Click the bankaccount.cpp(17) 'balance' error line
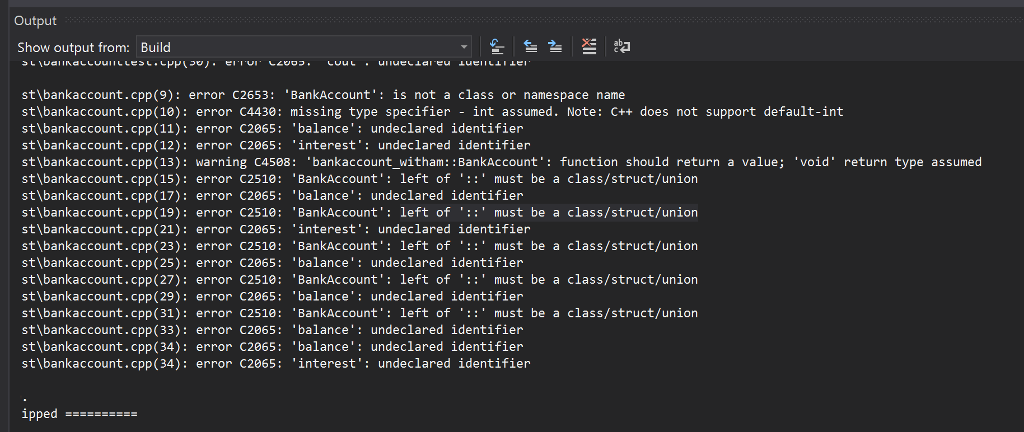The width and height of the screenshot is (1024, 432). pyautogui.click(x=272, y=196)
